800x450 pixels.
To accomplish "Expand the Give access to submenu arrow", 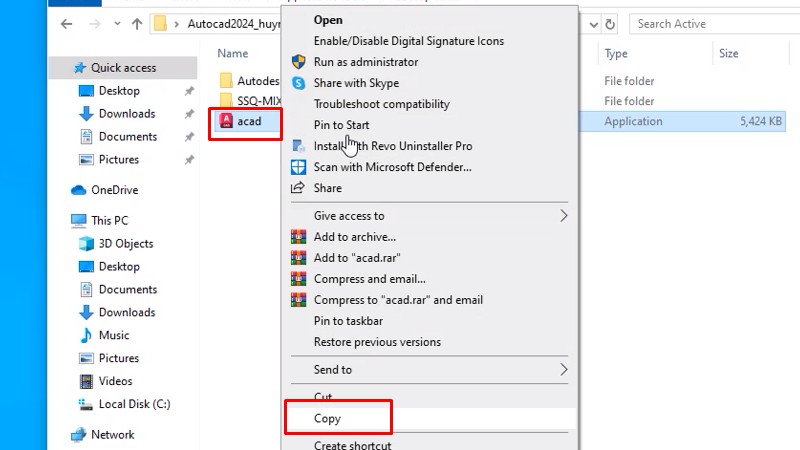I will [x=564, y=216].
